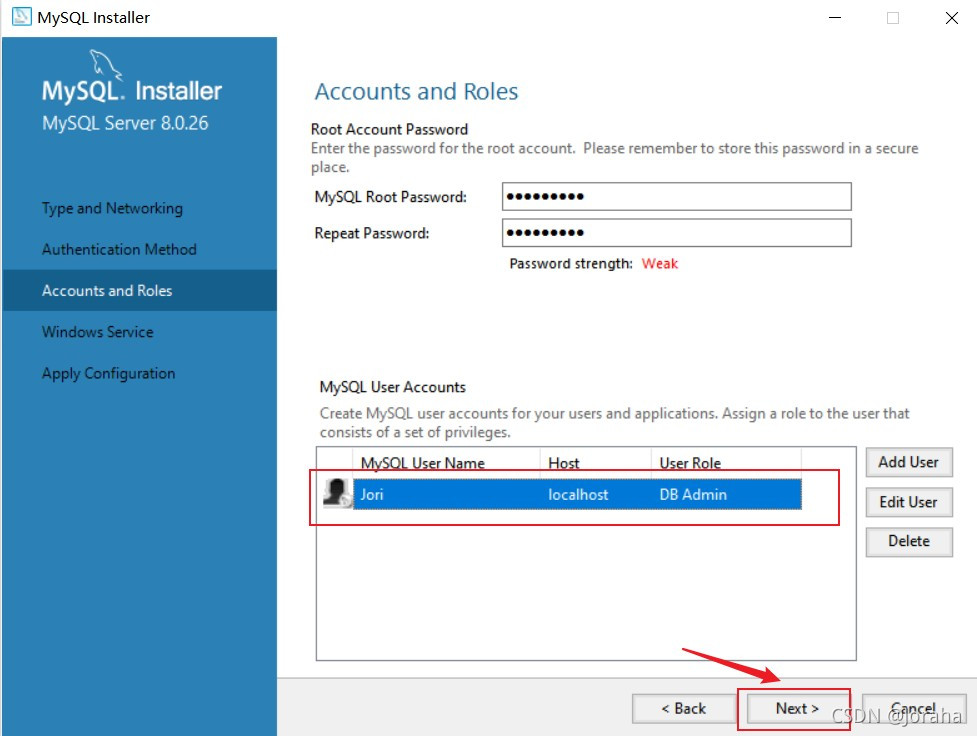Image resolution: width=977 pixels, height=736 pixels.
Task: Click the Accounts and Roles heading
Action: 416,92
